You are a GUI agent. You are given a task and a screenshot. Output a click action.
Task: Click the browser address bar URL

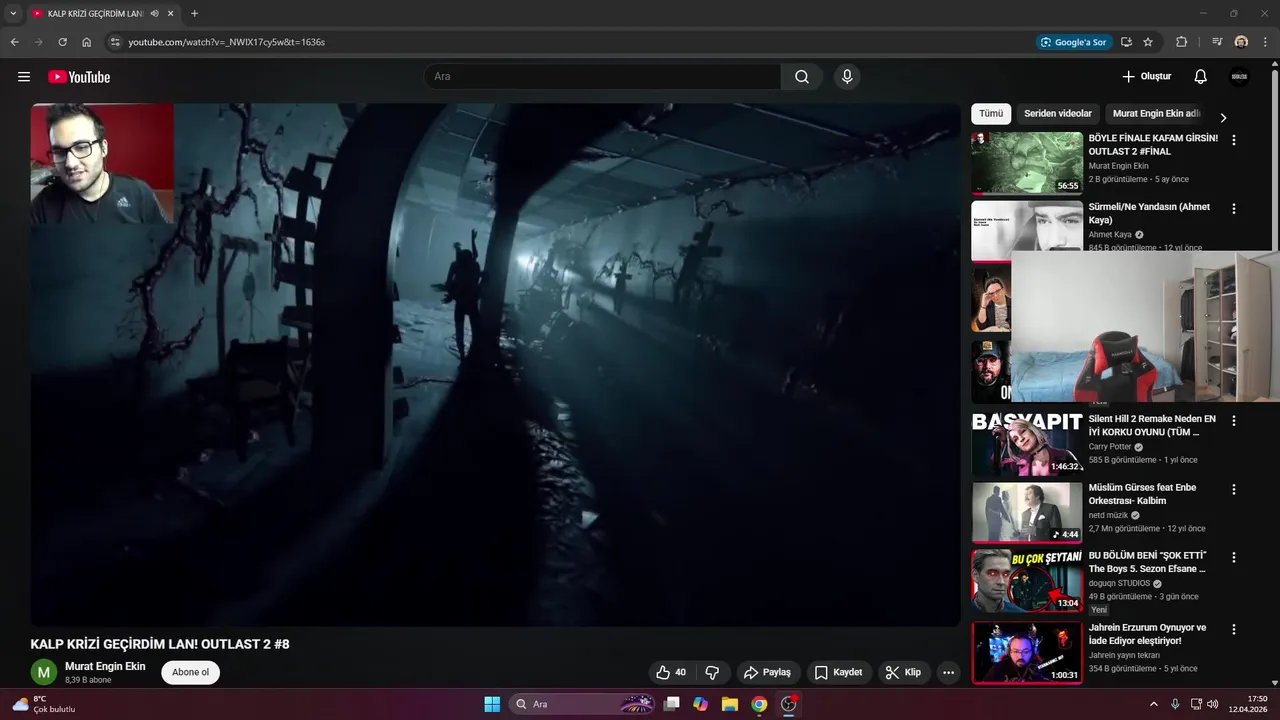coord(227,42)
